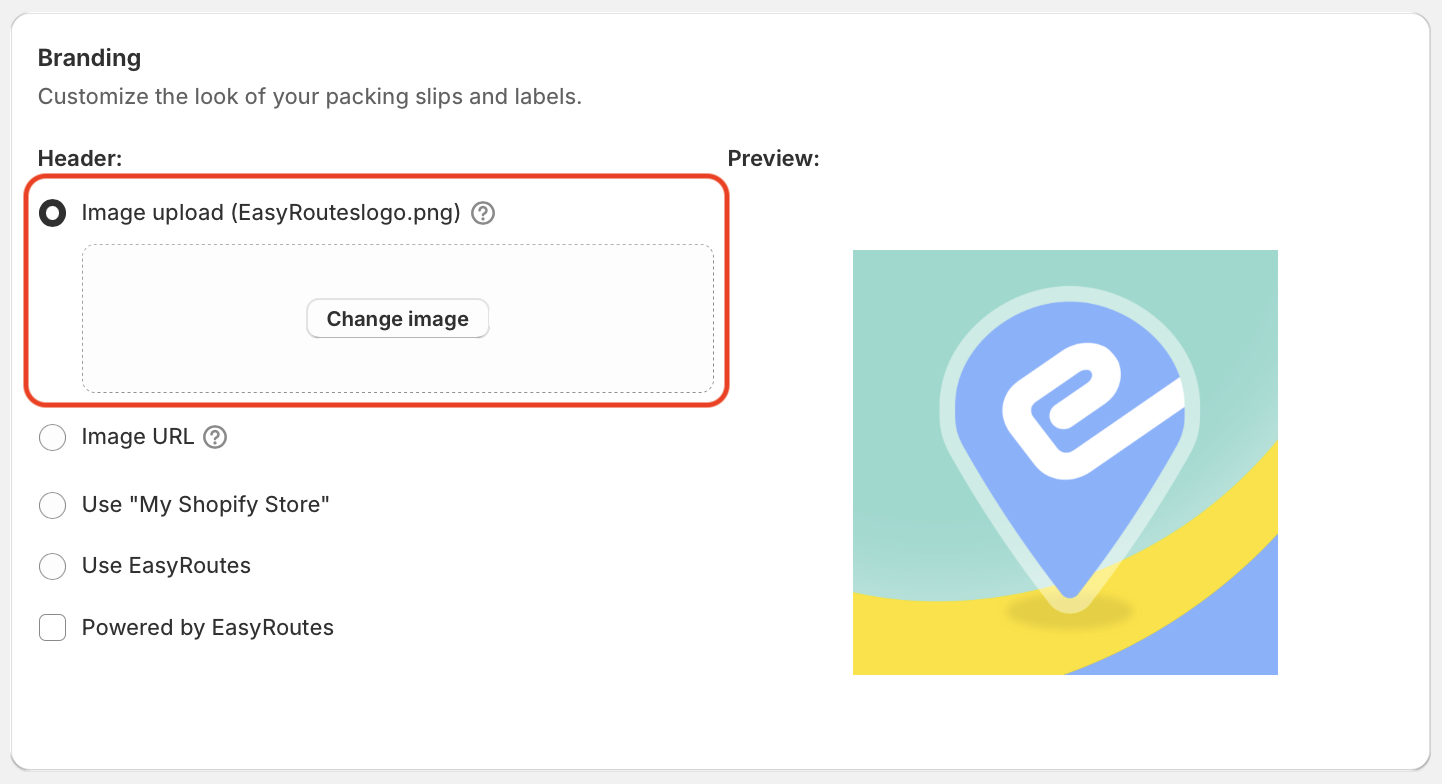Select the Image URL radio option
Screen dimensions: 1442x784
coord(52,438)
